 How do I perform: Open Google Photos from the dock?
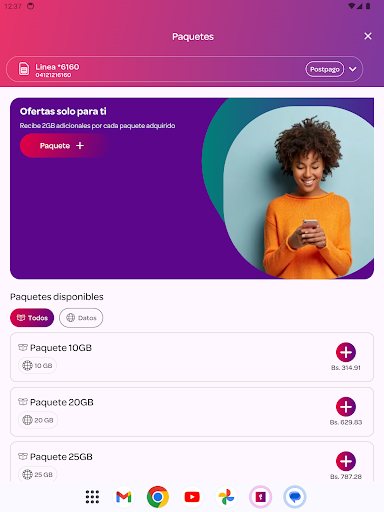click(226, 497)
